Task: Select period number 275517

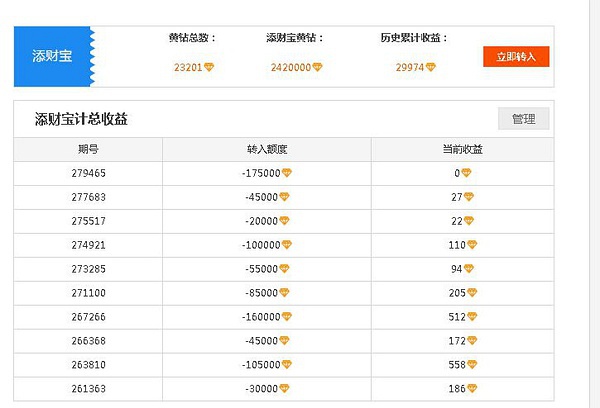Action: point(88,221)
